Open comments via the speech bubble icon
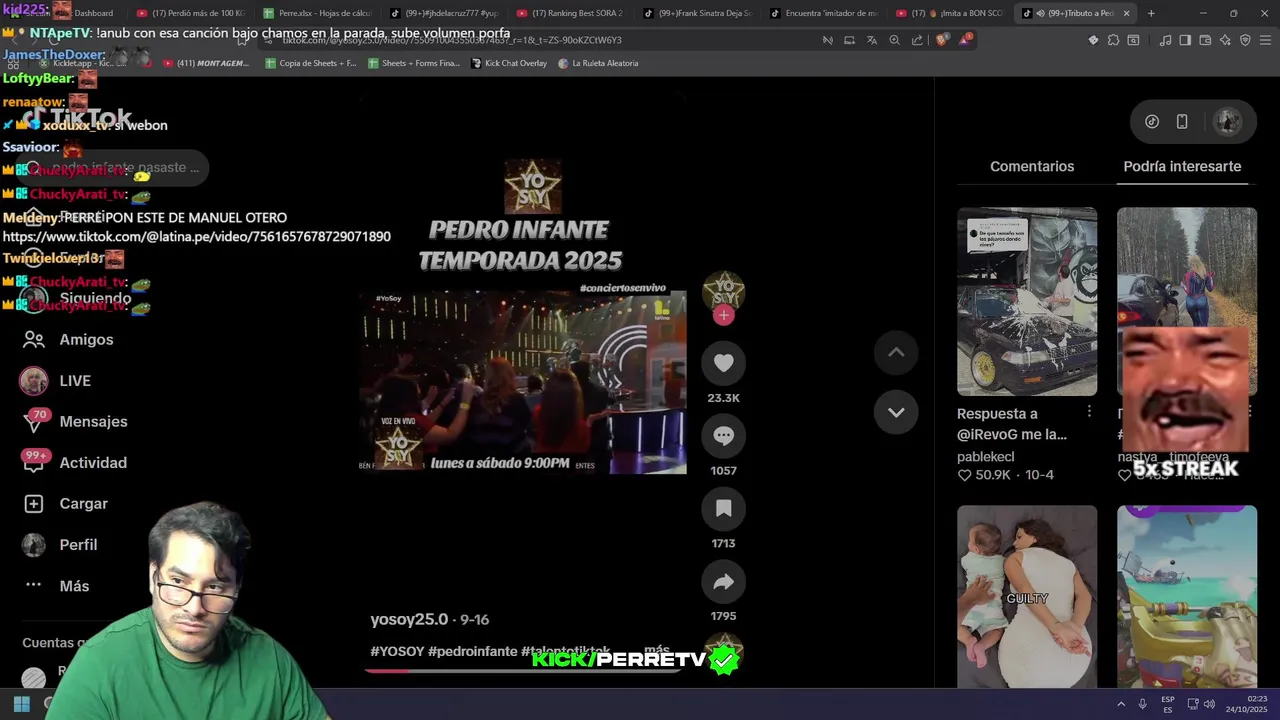Image resolution: width=1280 pixels, height=720 pixels. [723, 436]
